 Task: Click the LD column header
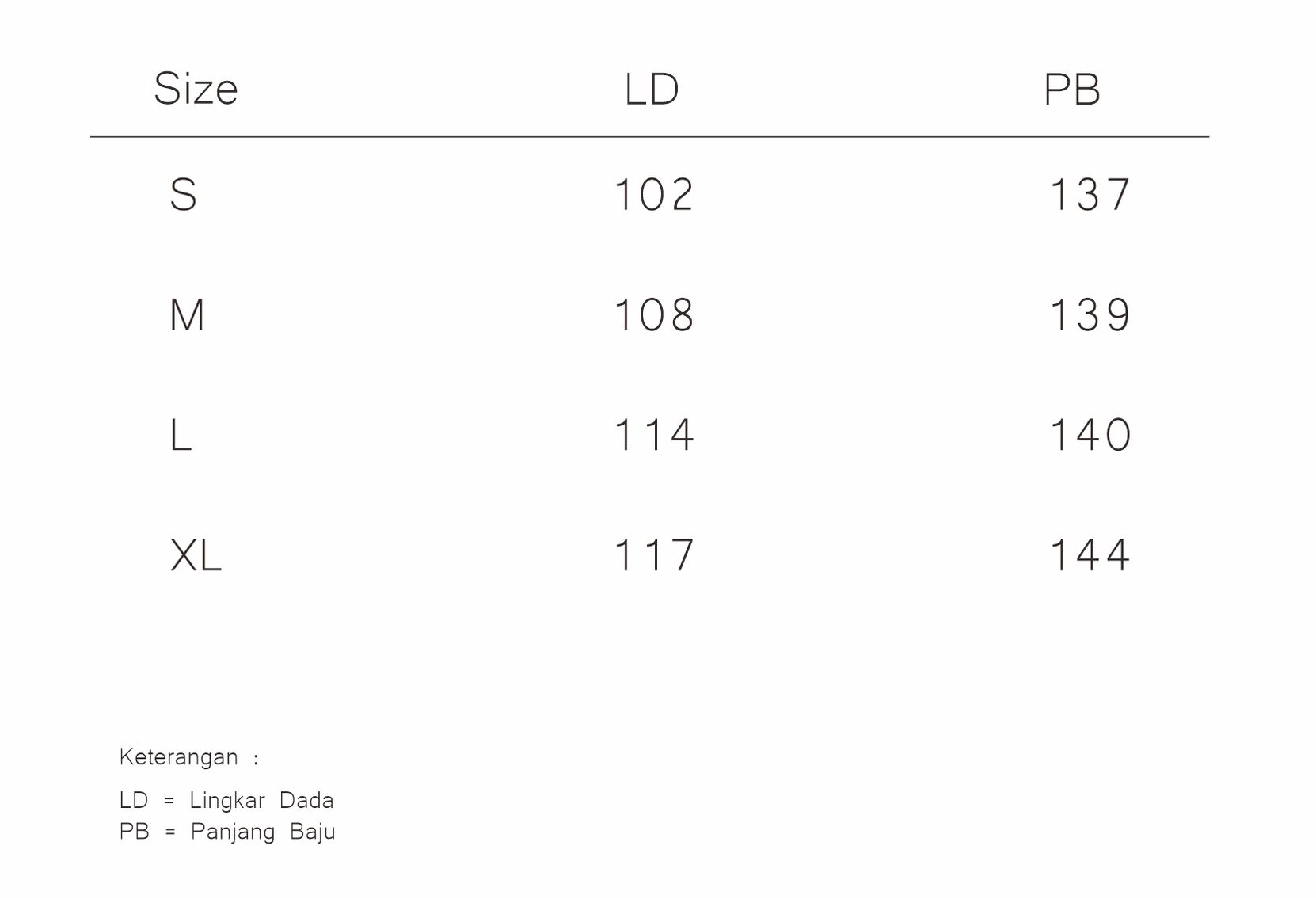[652, 90]
